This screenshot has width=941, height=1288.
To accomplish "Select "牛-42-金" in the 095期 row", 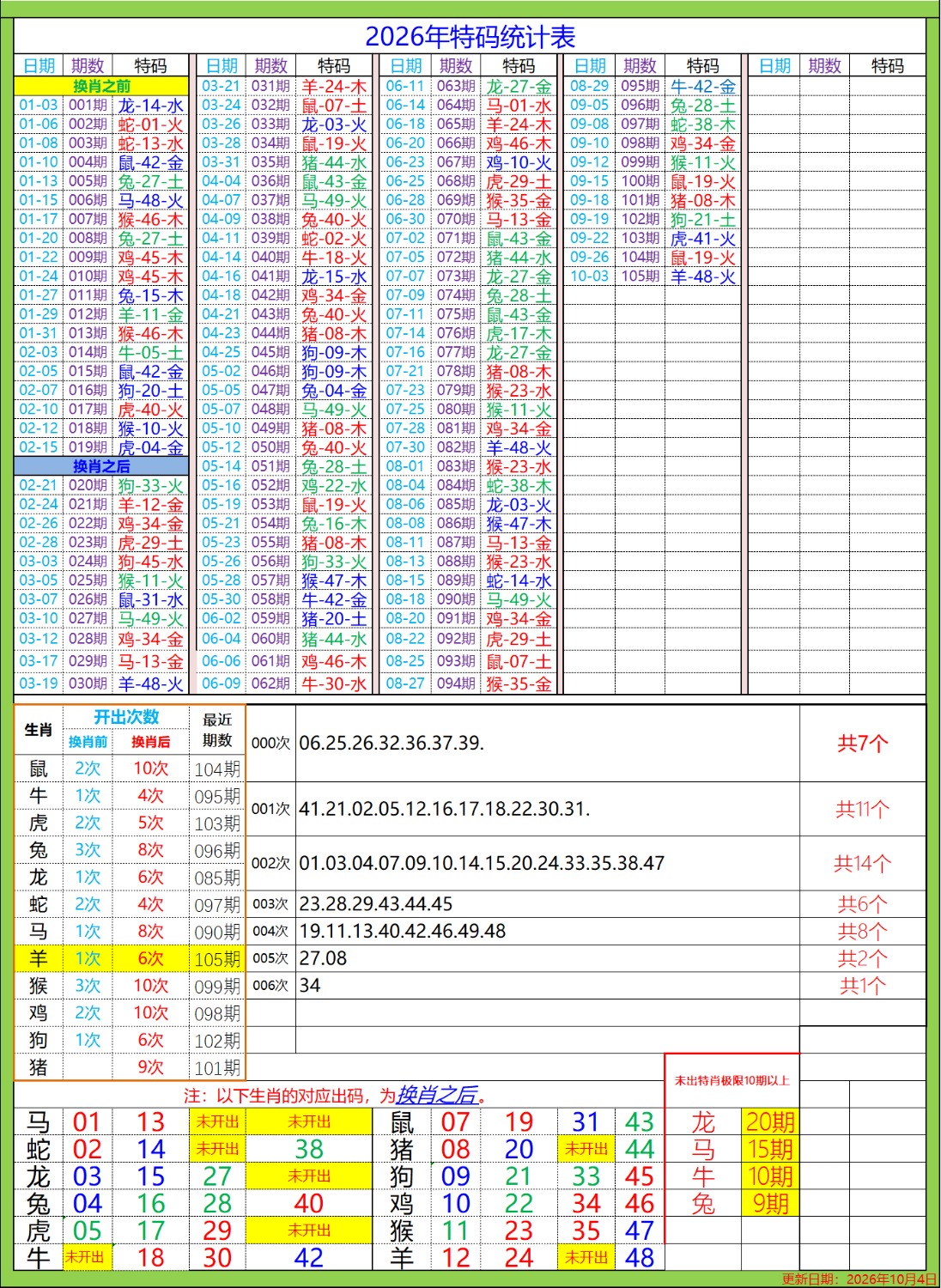I will point(703,86).
